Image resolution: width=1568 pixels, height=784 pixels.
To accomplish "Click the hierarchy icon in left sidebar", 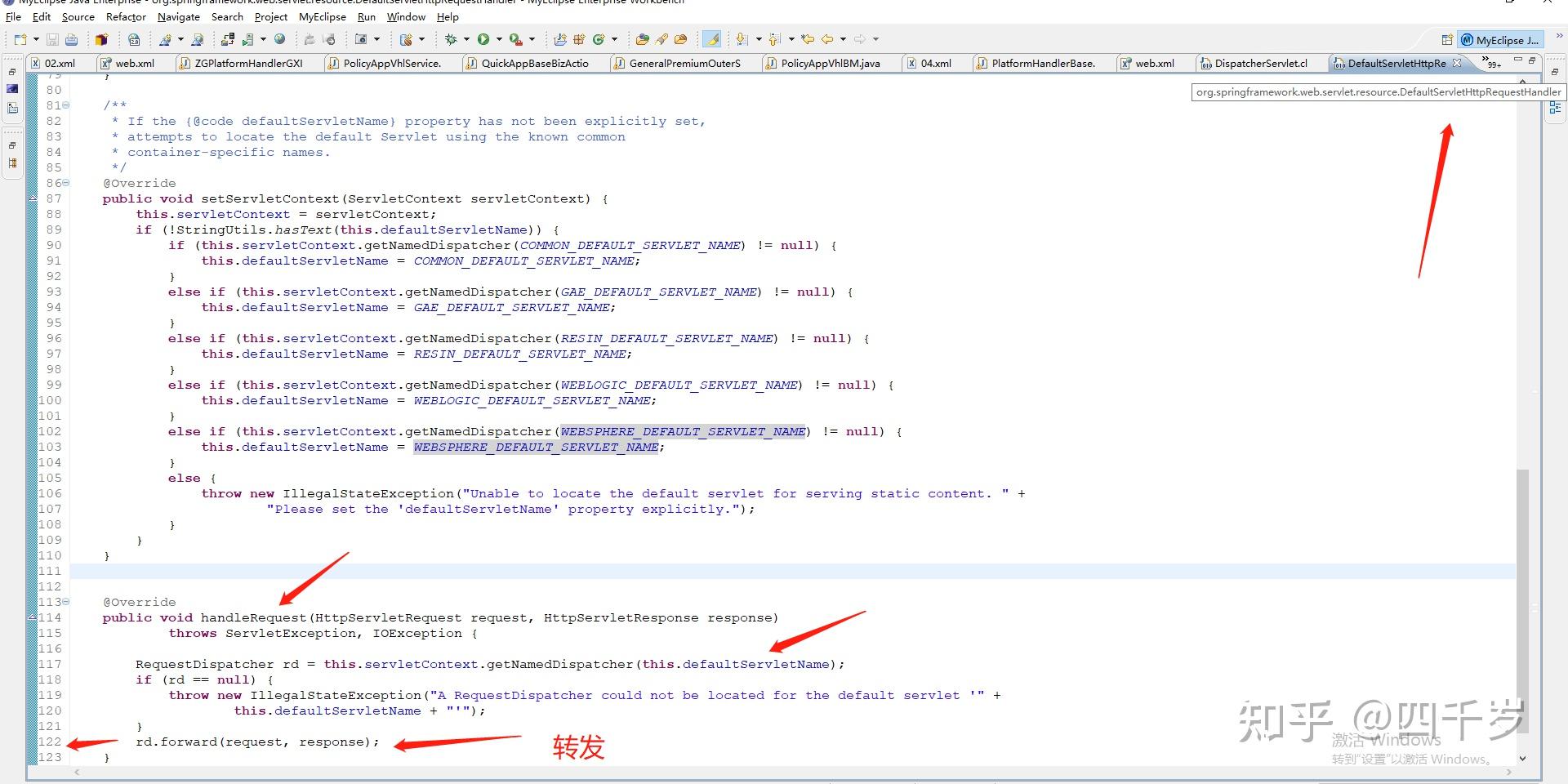I will click(x=12, y=163).
